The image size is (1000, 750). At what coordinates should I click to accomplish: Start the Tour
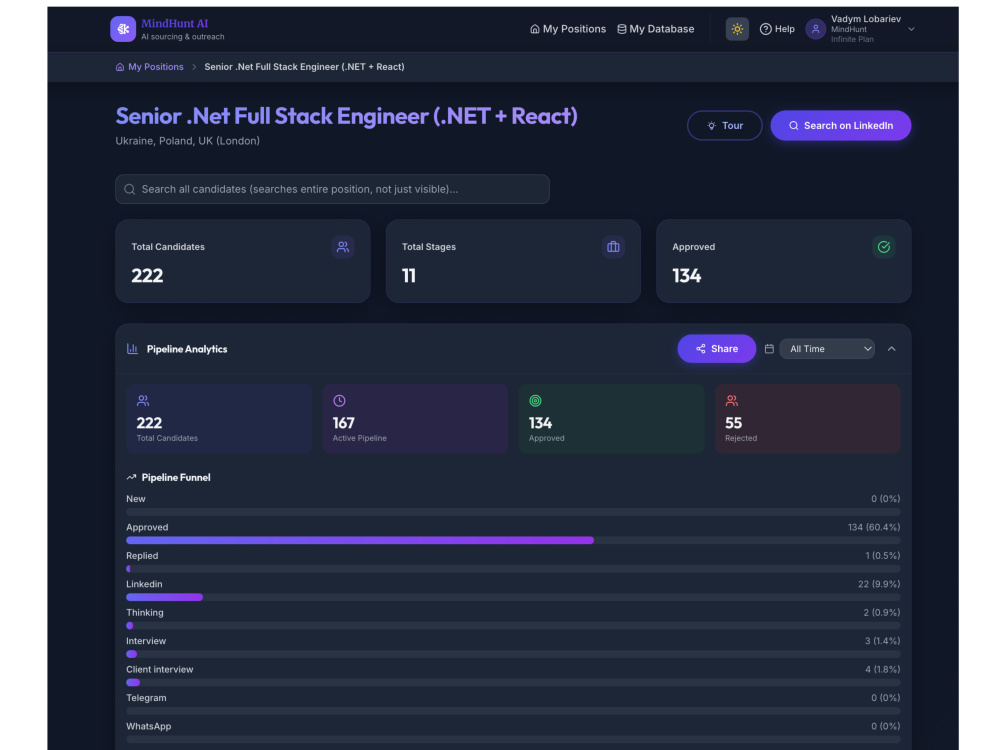coord(724,126)
